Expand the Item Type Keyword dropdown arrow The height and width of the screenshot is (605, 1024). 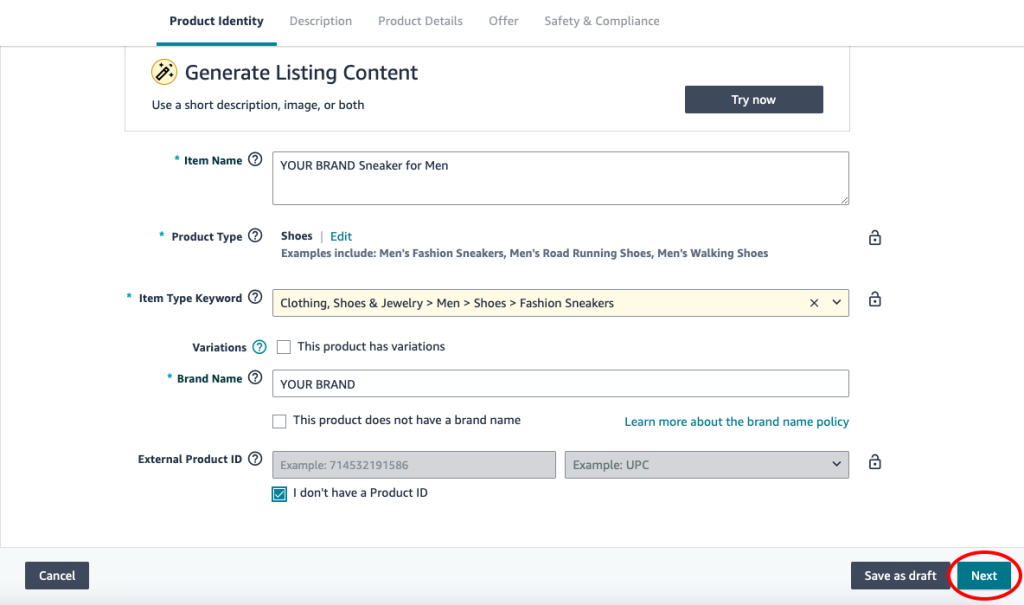pos(836,303)
